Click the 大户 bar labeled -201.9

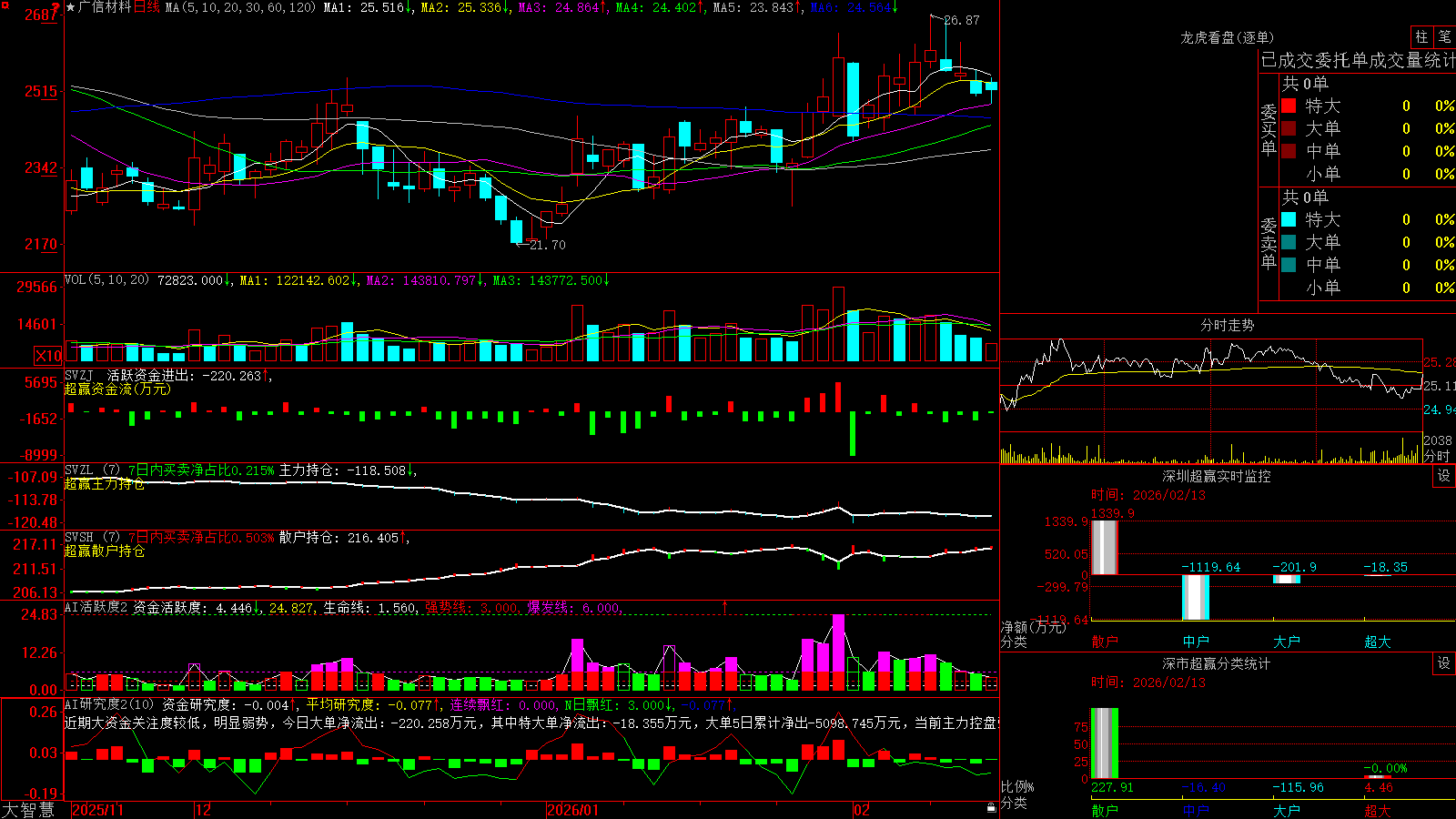click(1287, 579)
